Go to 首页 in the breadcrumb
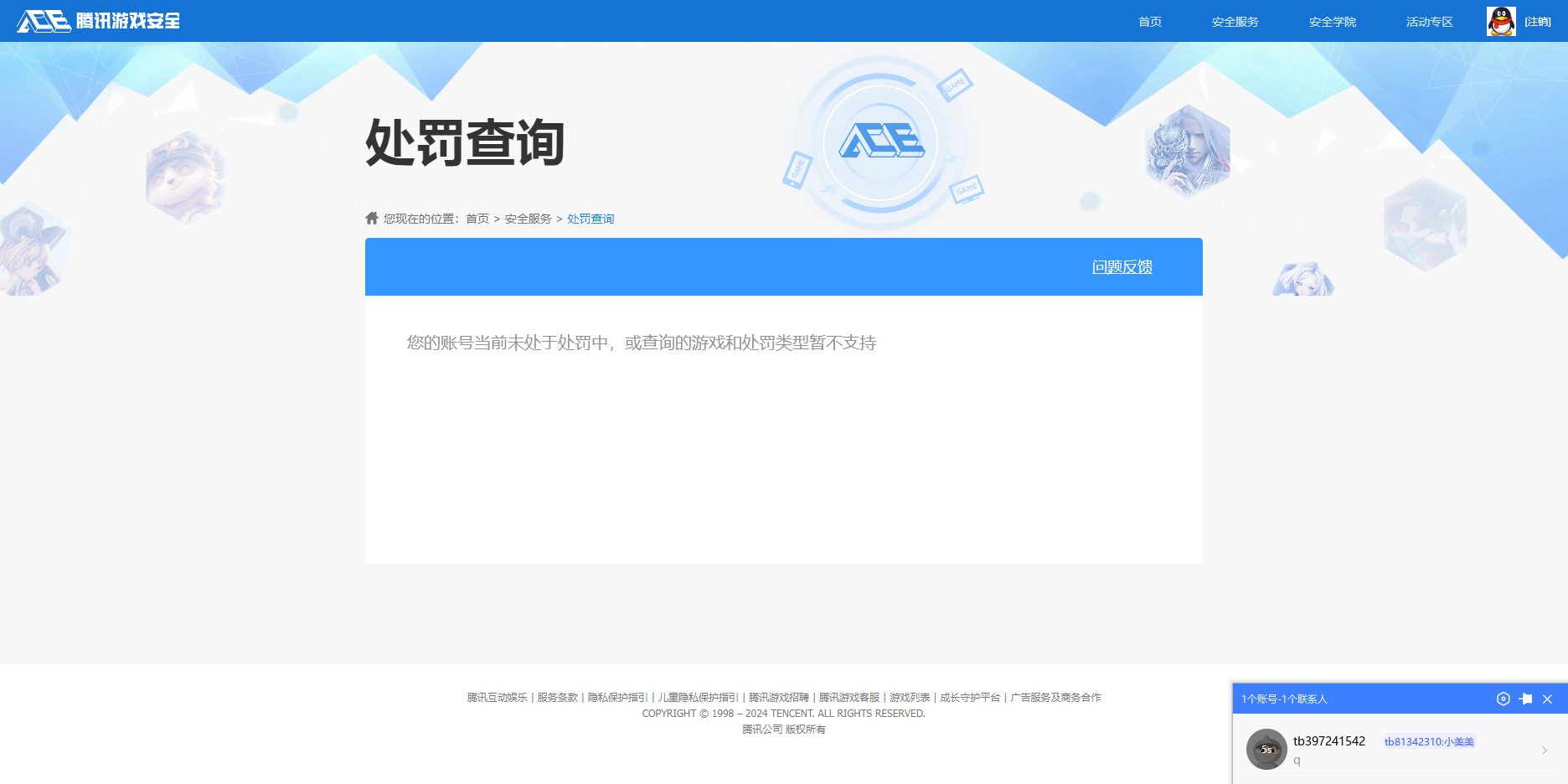Viewport: 1568px width, 784px height. (477, 219)
